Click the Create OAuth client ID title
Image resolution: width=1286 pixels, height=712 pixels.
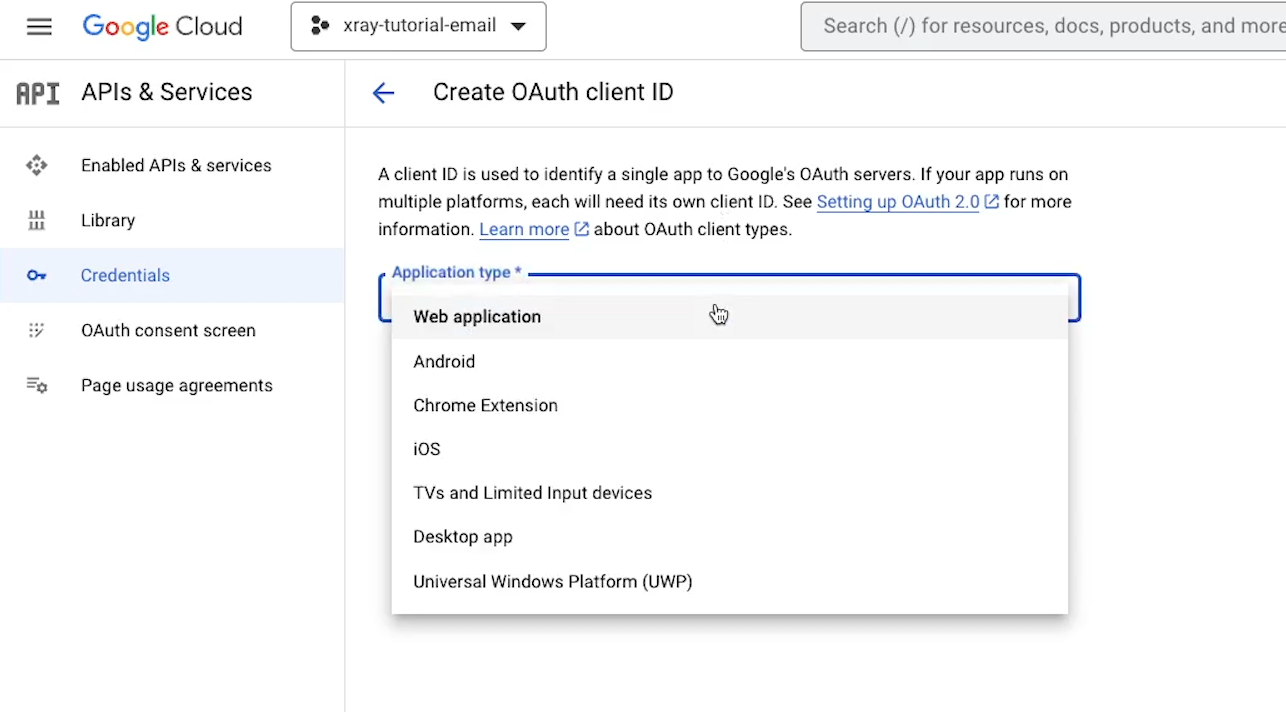click(553, 92)
